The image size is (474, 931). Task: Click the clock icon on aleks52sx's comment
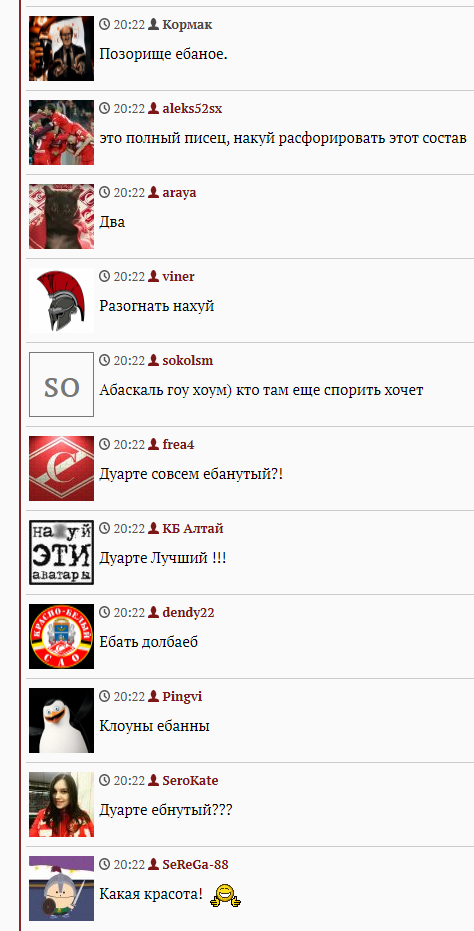coord(105,108)
